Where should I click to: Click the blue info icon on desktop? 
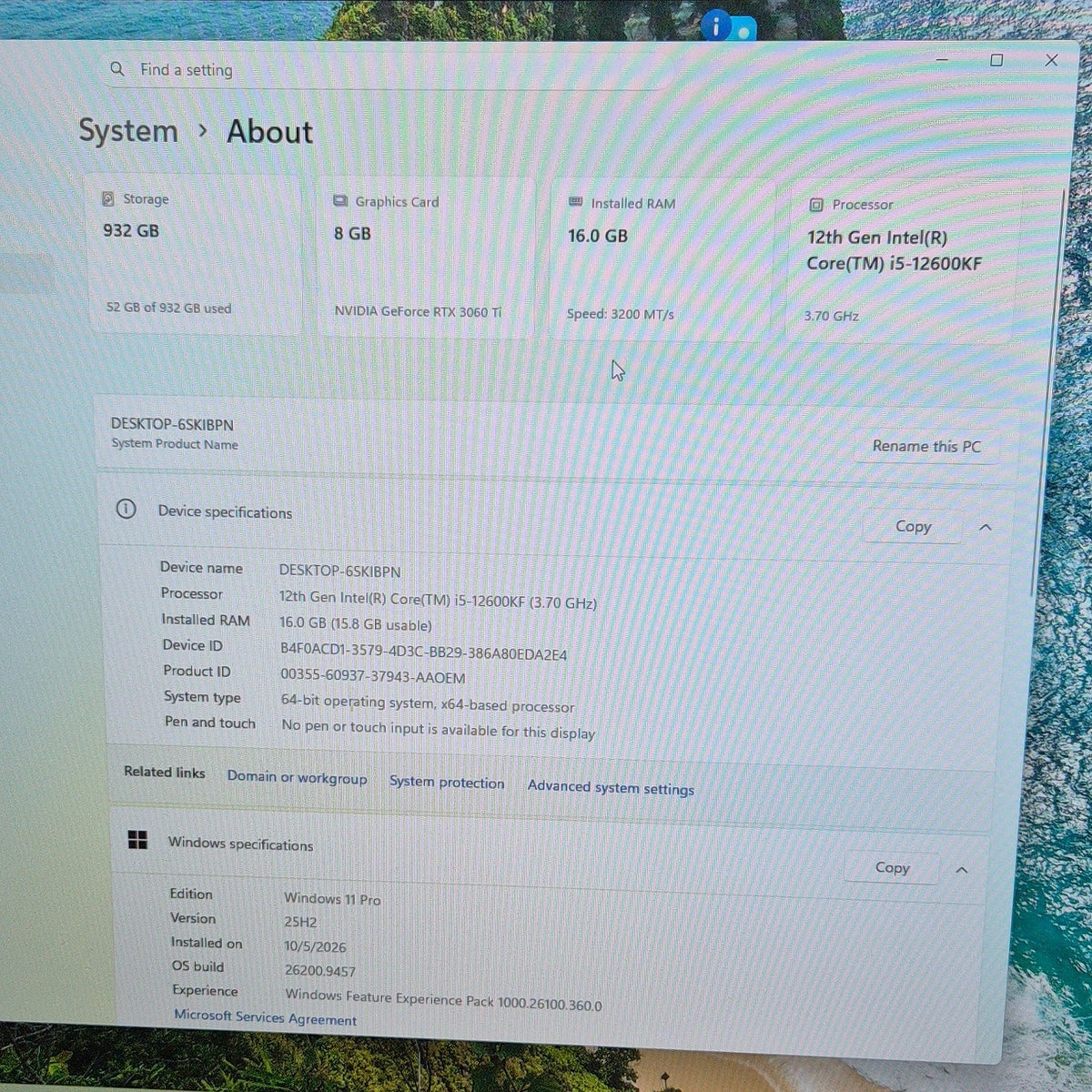coord(716,27)
